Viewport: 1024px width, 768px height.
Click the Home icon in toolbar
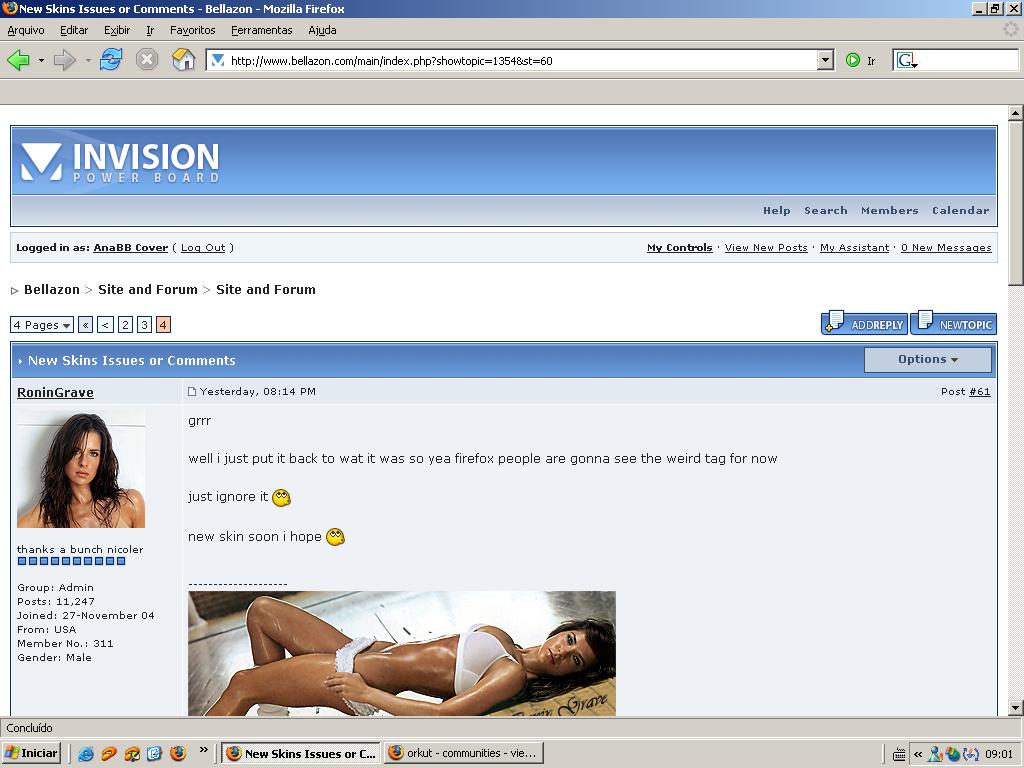coord(183,60)
